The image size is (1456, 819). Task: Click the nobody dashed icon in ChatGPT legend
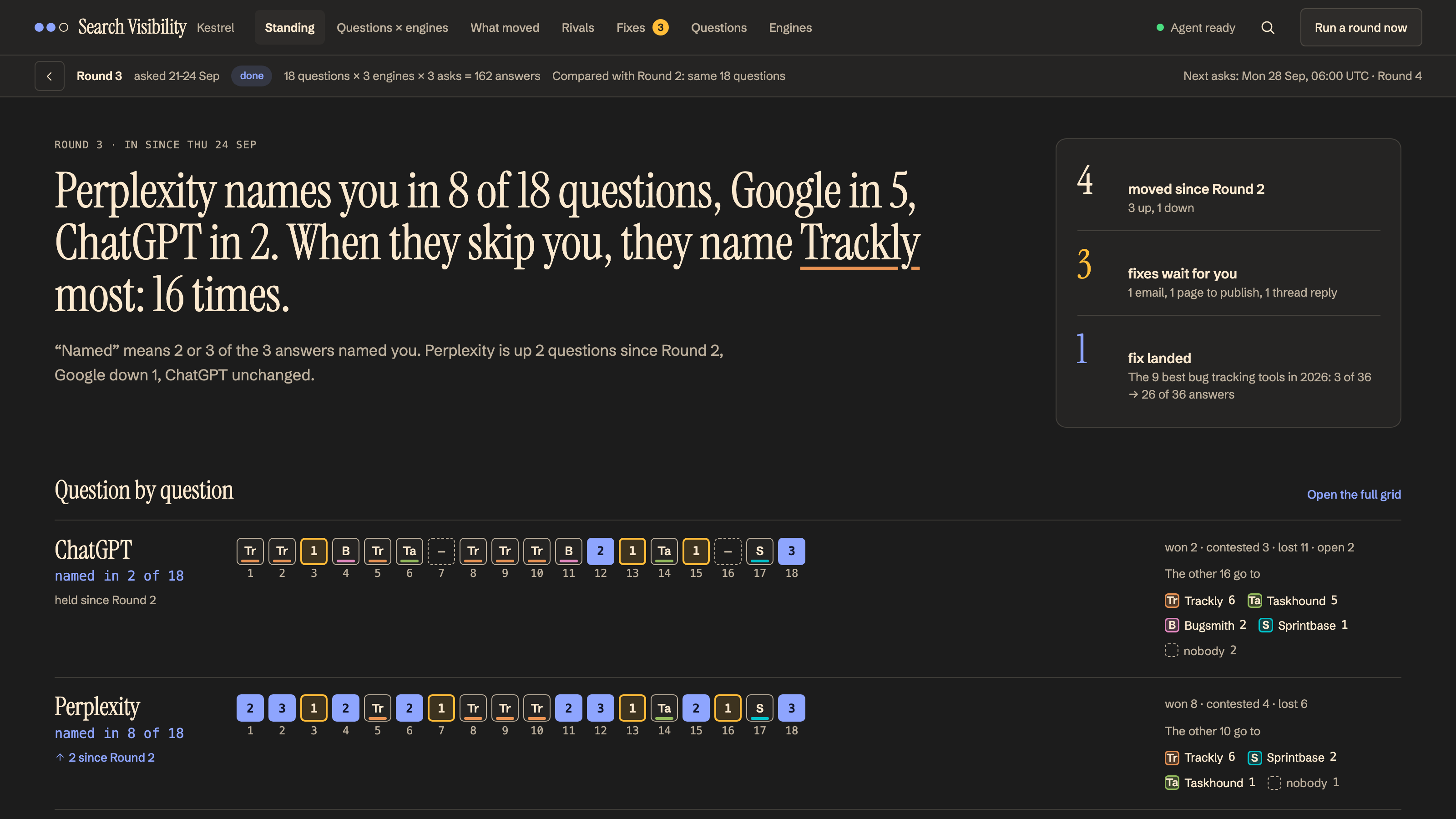click(x=1172, y=651)
